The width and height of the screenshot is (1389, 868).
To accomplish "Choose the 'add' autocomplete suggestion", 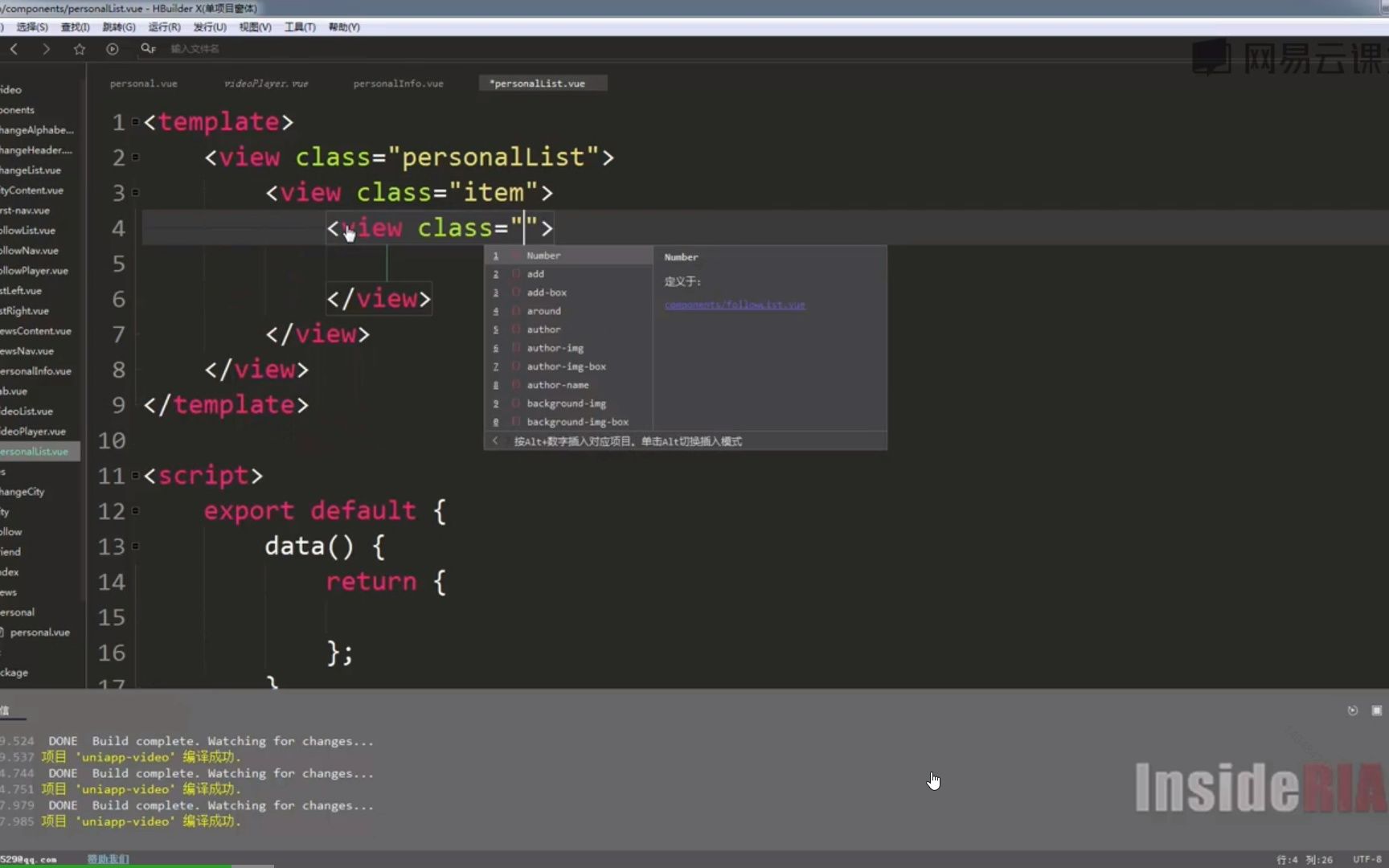I will (x=568, y=274).
